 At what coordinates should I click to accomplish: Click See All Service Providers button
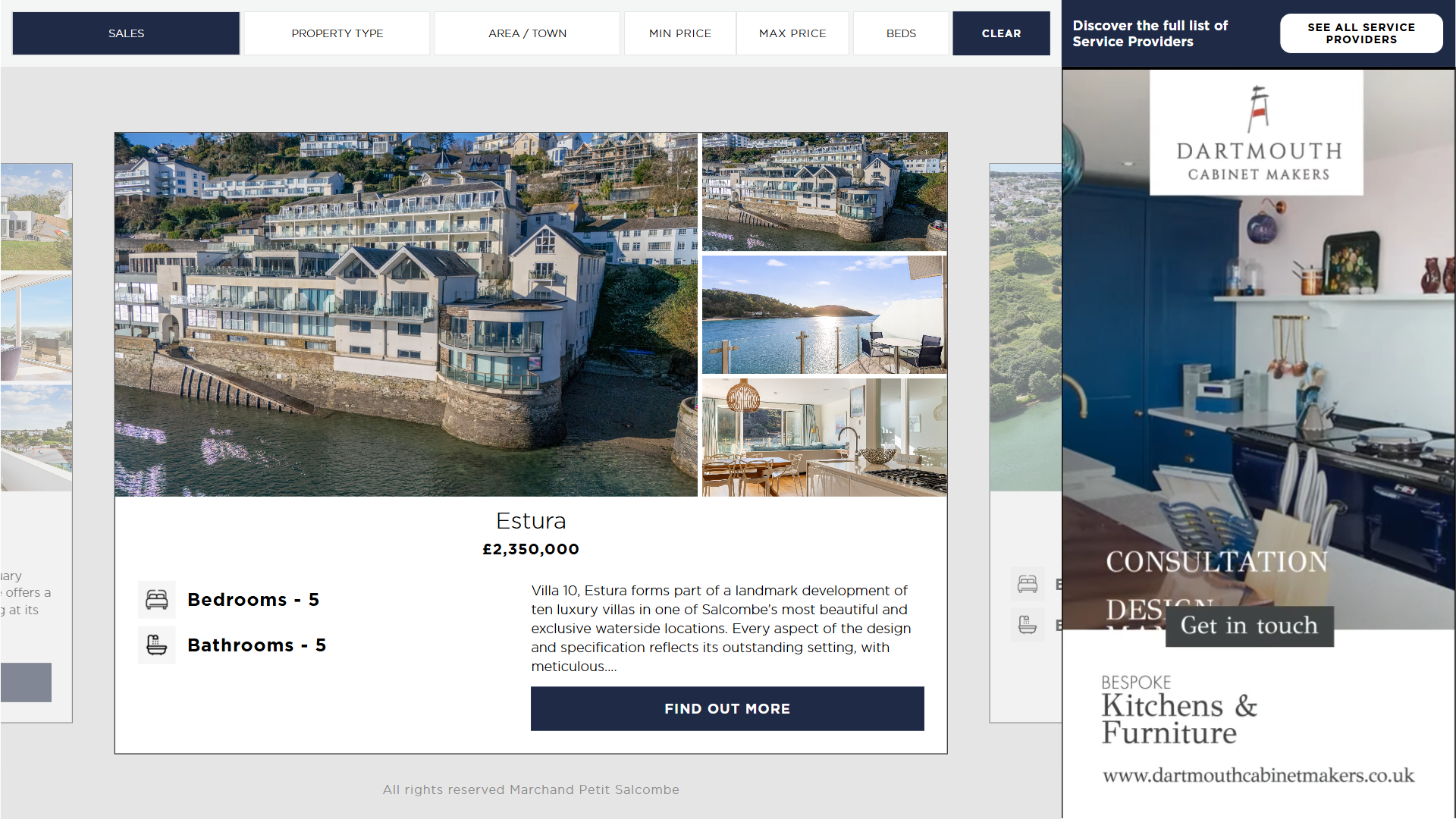point(1361,33)
